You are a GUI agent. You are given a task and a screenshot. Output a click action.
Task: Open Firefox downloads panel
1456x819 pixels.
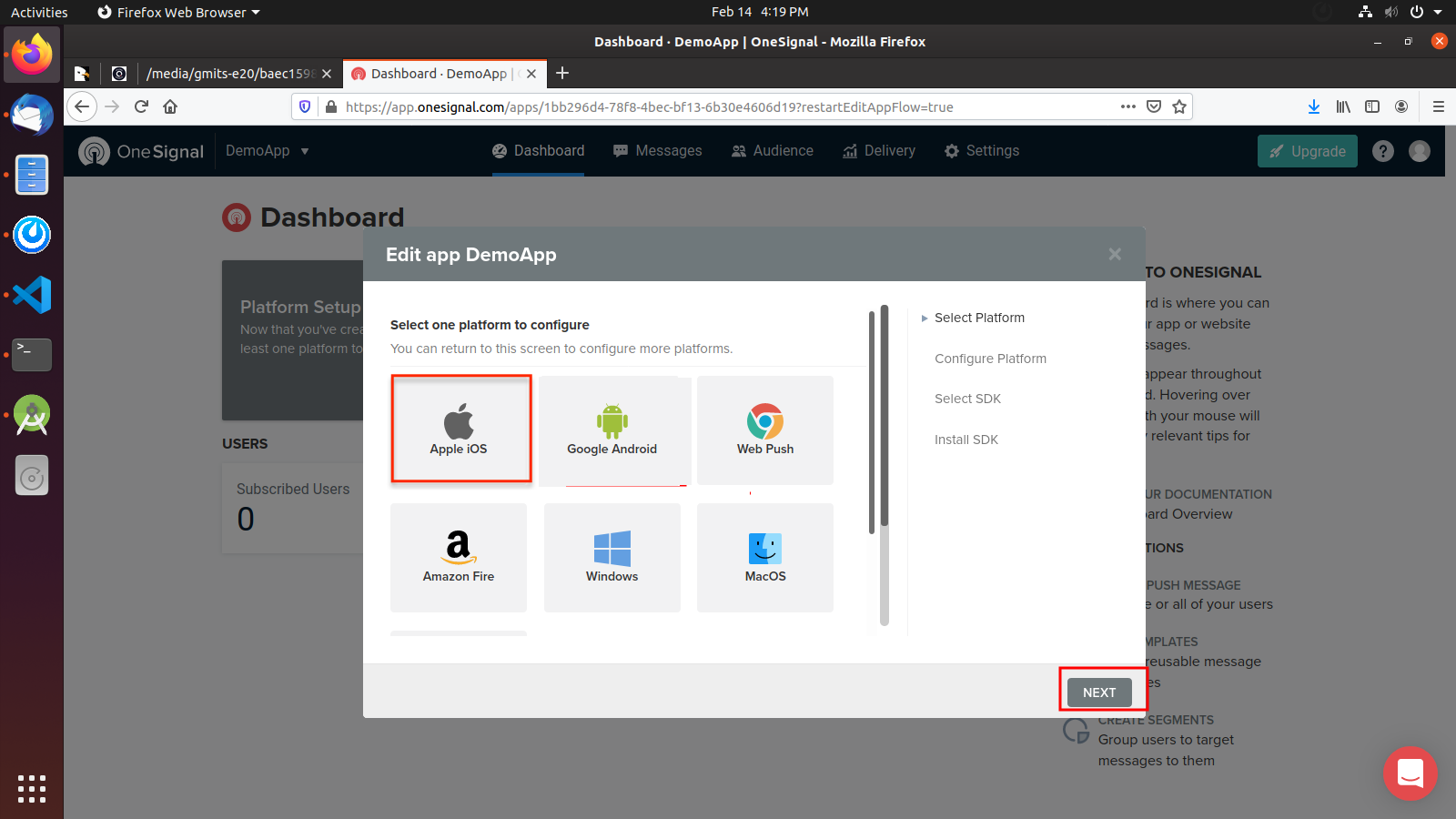(1314, 106)
